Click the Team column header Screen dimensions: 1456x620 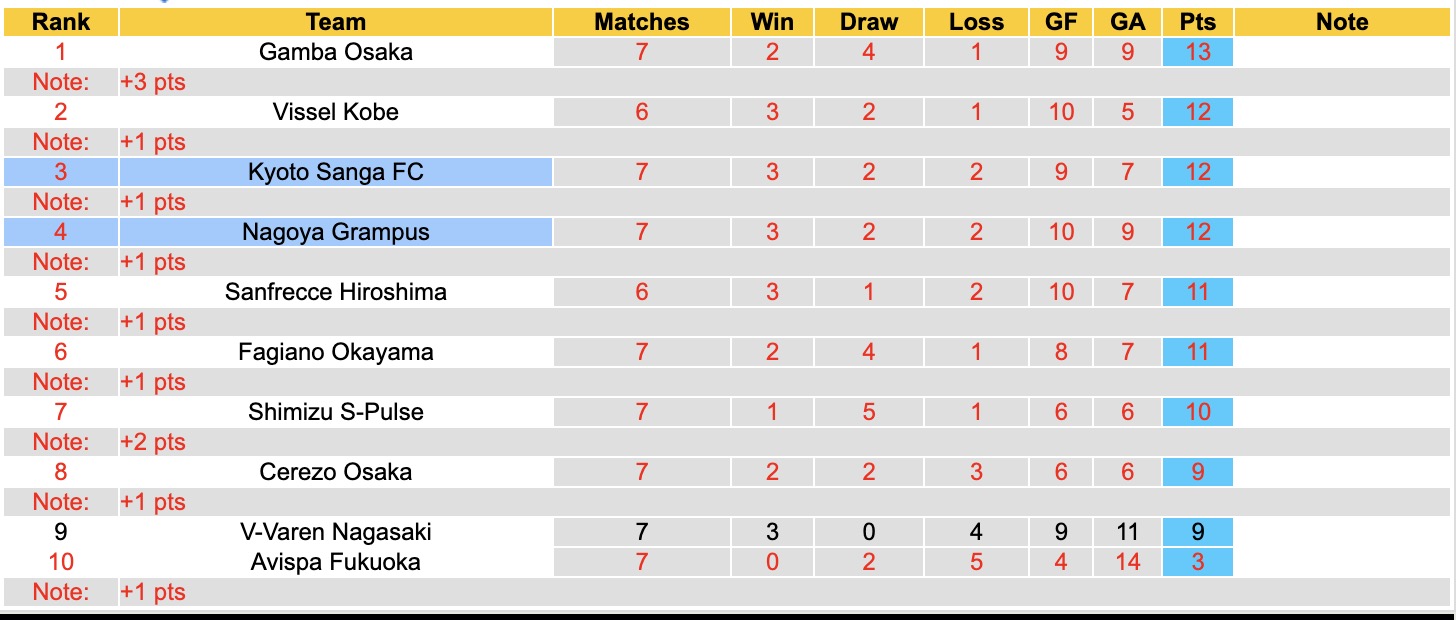(336, 22)
